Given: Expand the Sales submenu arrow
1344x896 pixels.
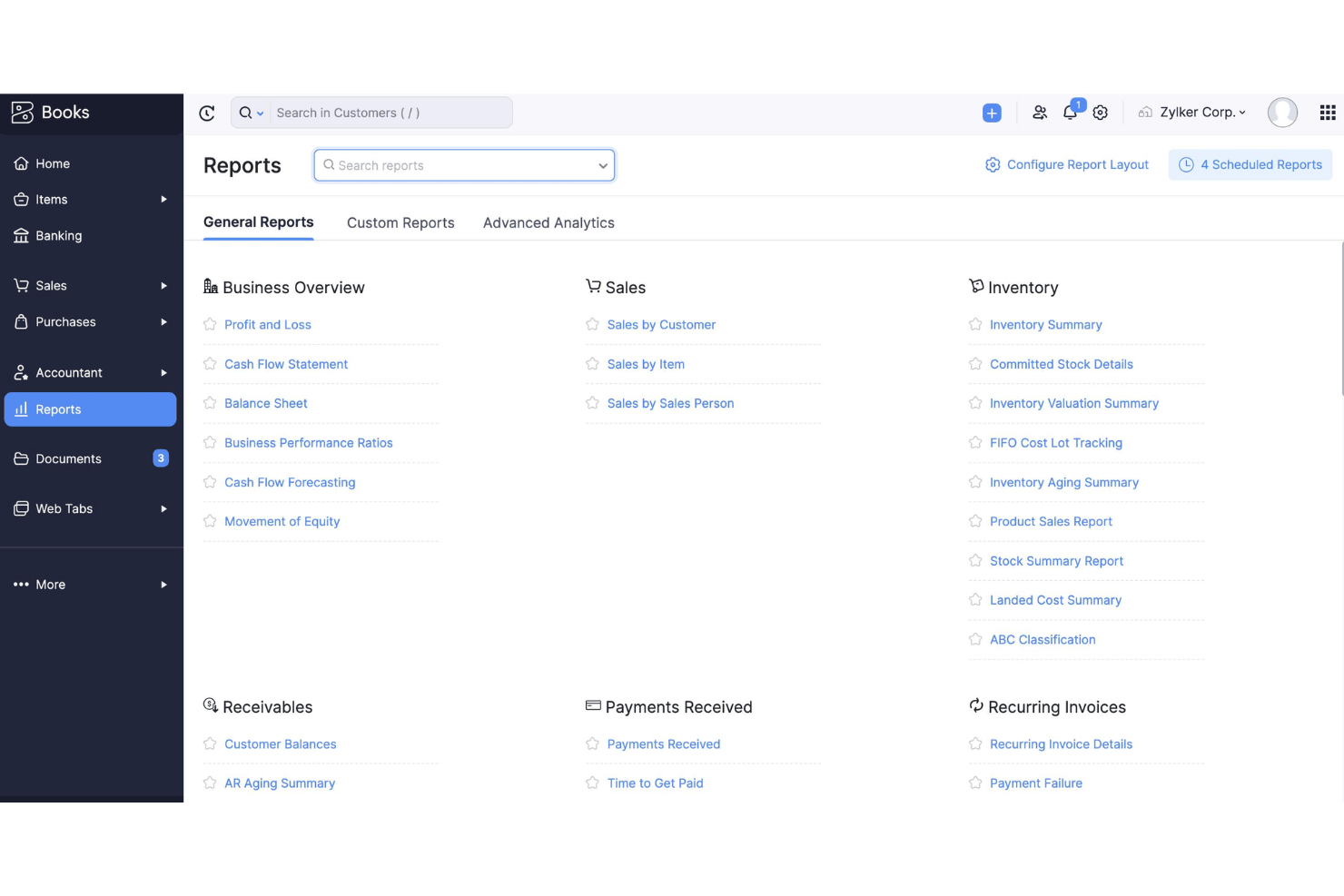Looking at the screenshot, I should pyautogui.click(x=163, y=286).
